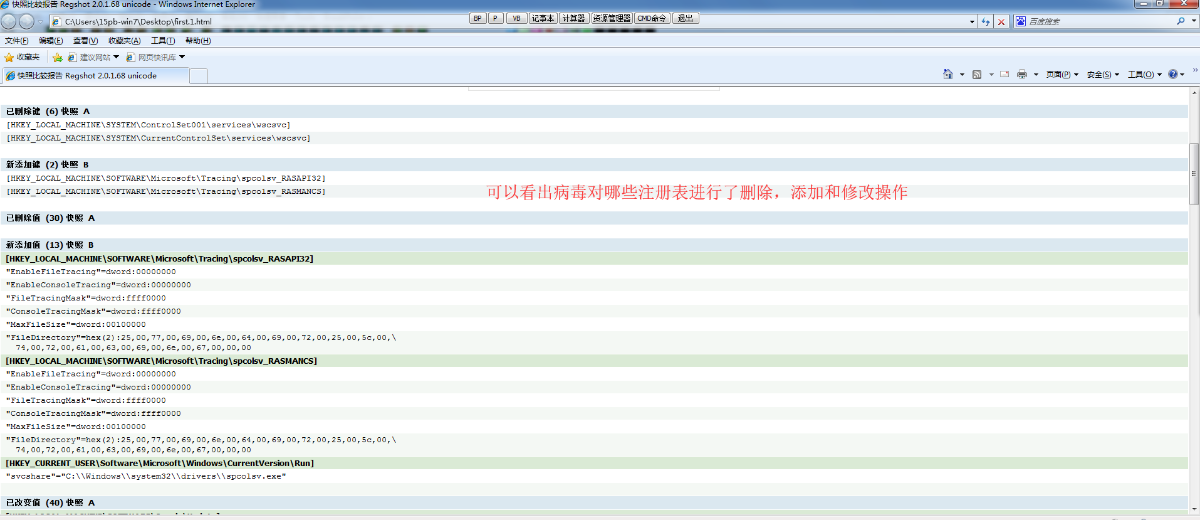Click the Internet Explorer title bar icon

(x=6, y=5)
